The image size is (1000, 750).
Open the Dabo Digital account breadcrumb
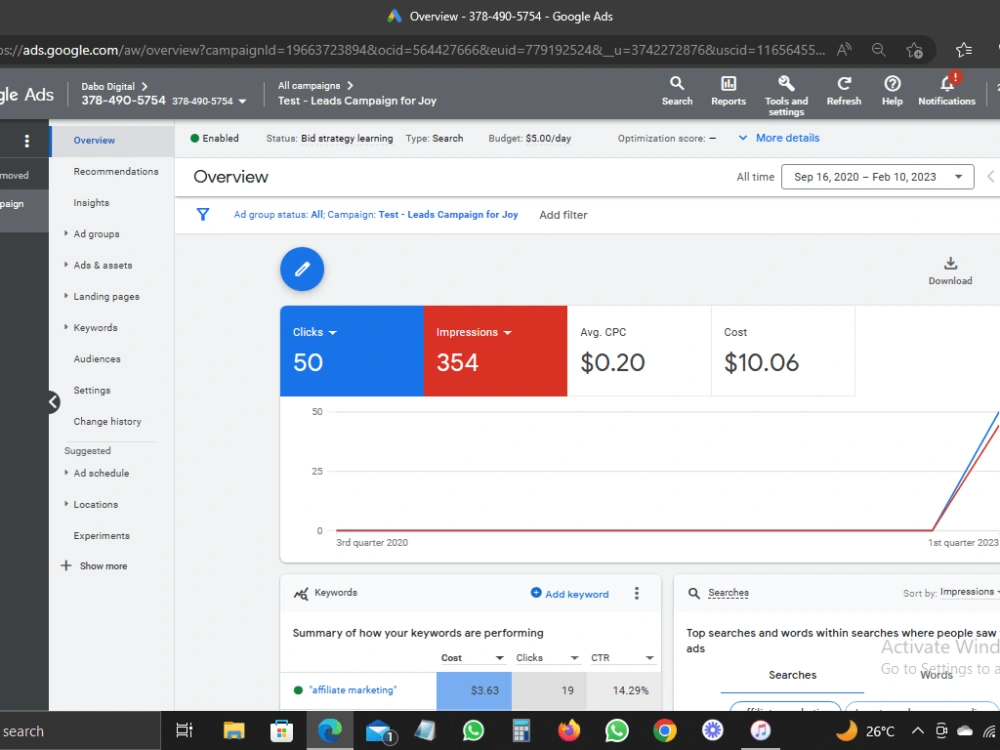click(108, 87)
